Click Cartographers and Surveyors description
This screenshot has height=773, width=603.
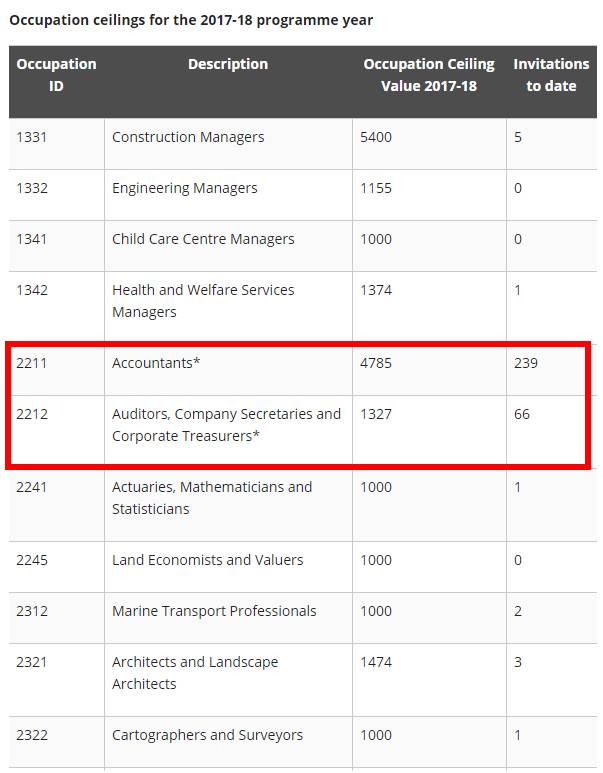[x=207, y=735]
